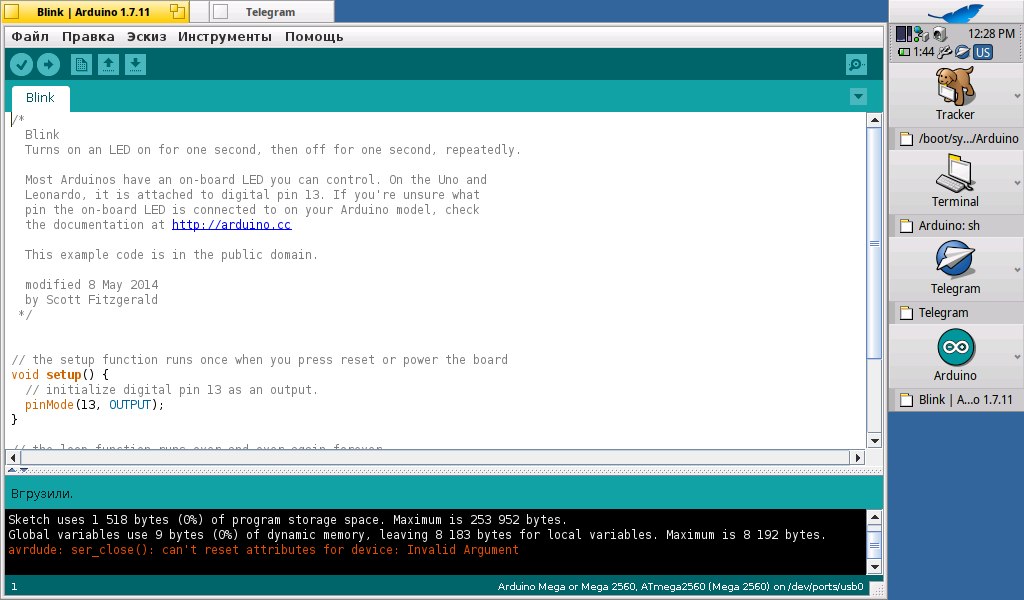The width and height of the screenshot is (1024, 600).
Task: Expand the Tracker team entry arrow
Action: coord(1017,96)
